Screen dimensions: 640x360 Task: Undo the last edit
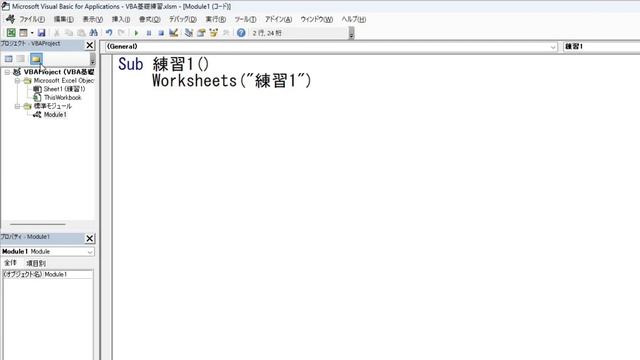[109, 33]
